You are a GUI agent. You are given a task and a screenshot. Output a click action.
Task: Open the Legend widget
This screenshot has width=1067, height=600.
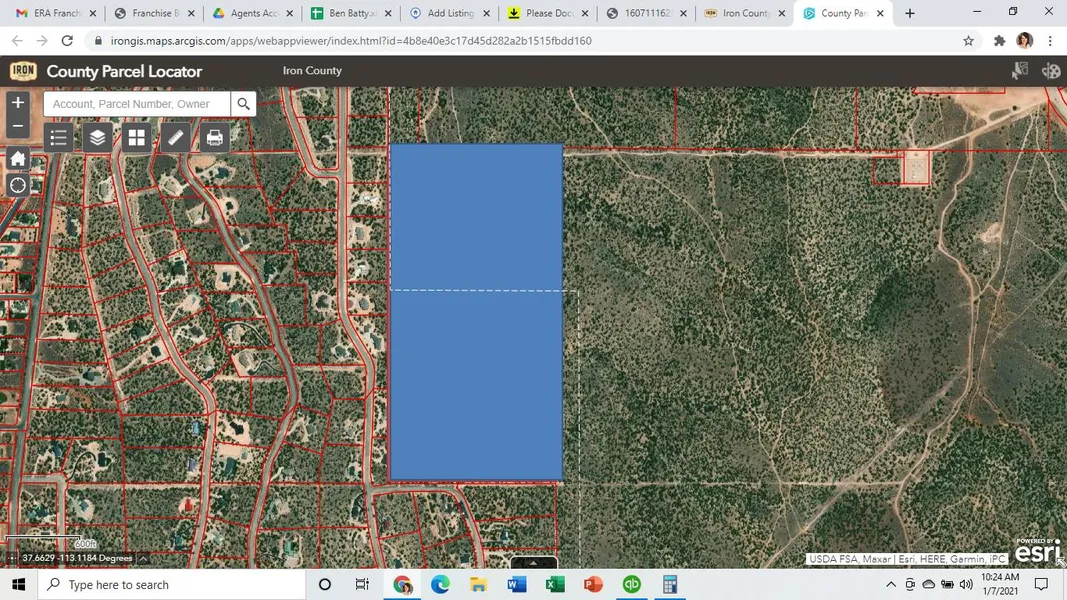[x=59, y=138]
